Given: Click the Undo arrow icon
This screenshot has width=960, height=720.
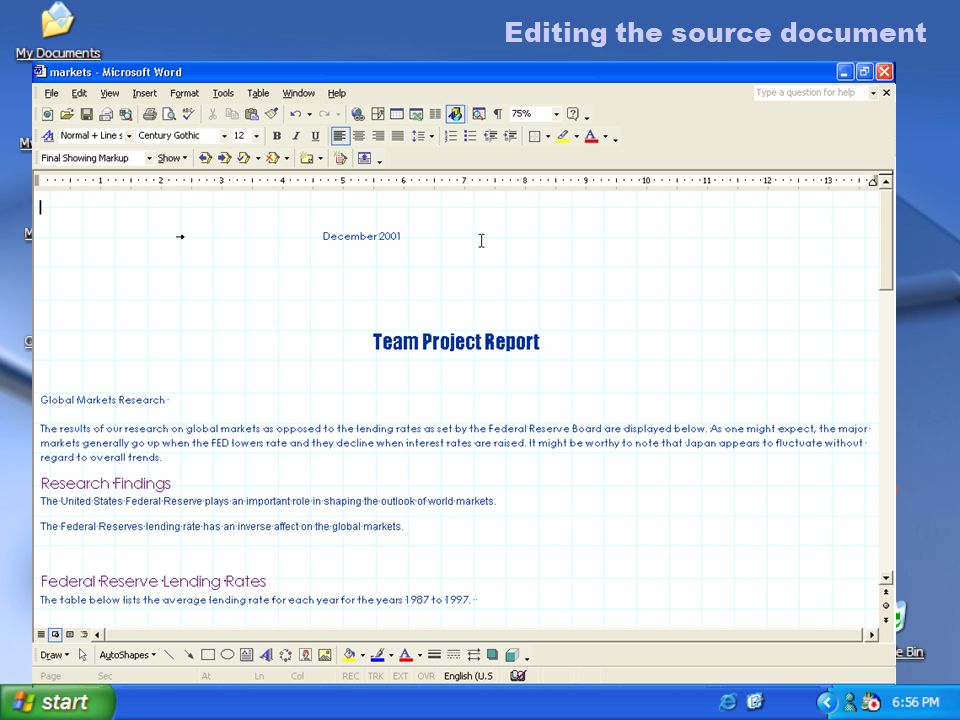Looking at the screenshot, I should pyautogui.click(x=296, y=114).
